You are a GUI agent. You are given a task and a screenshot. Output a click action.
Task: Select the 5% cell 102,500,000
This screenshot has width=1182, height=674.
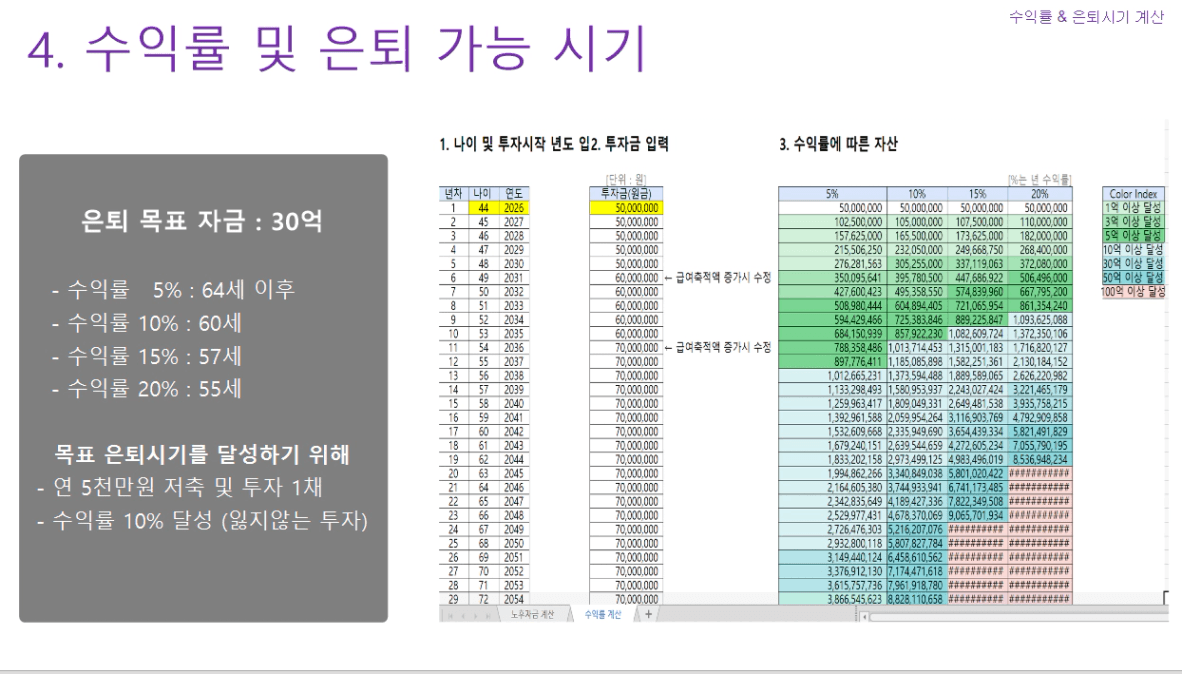click(x=832, y=222)
